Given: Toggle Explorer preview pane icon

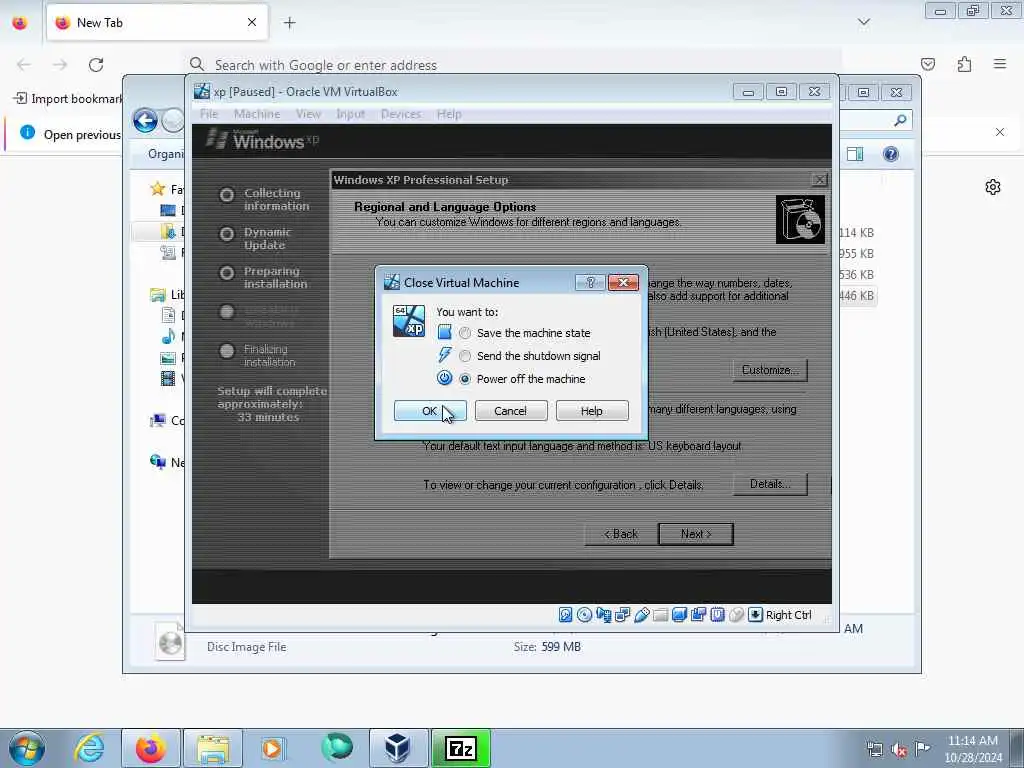Looking at the screenshot, I should (855, 154).
